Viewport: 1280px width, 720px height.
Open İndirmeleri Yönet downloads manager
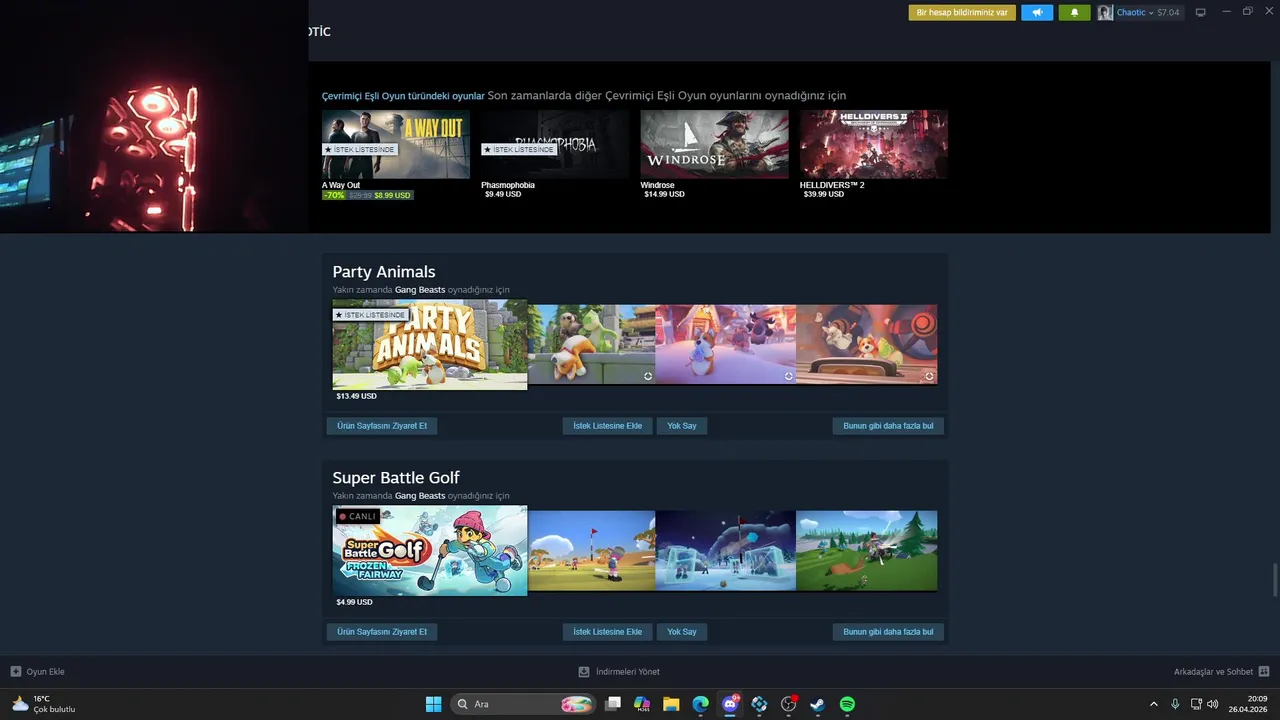628,672
